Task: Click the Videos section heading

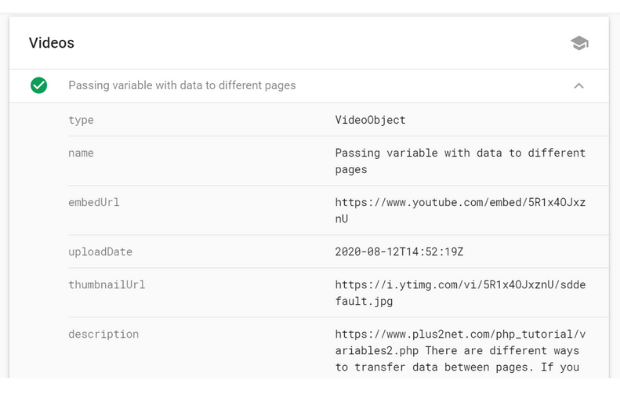Action: [52, 43]
